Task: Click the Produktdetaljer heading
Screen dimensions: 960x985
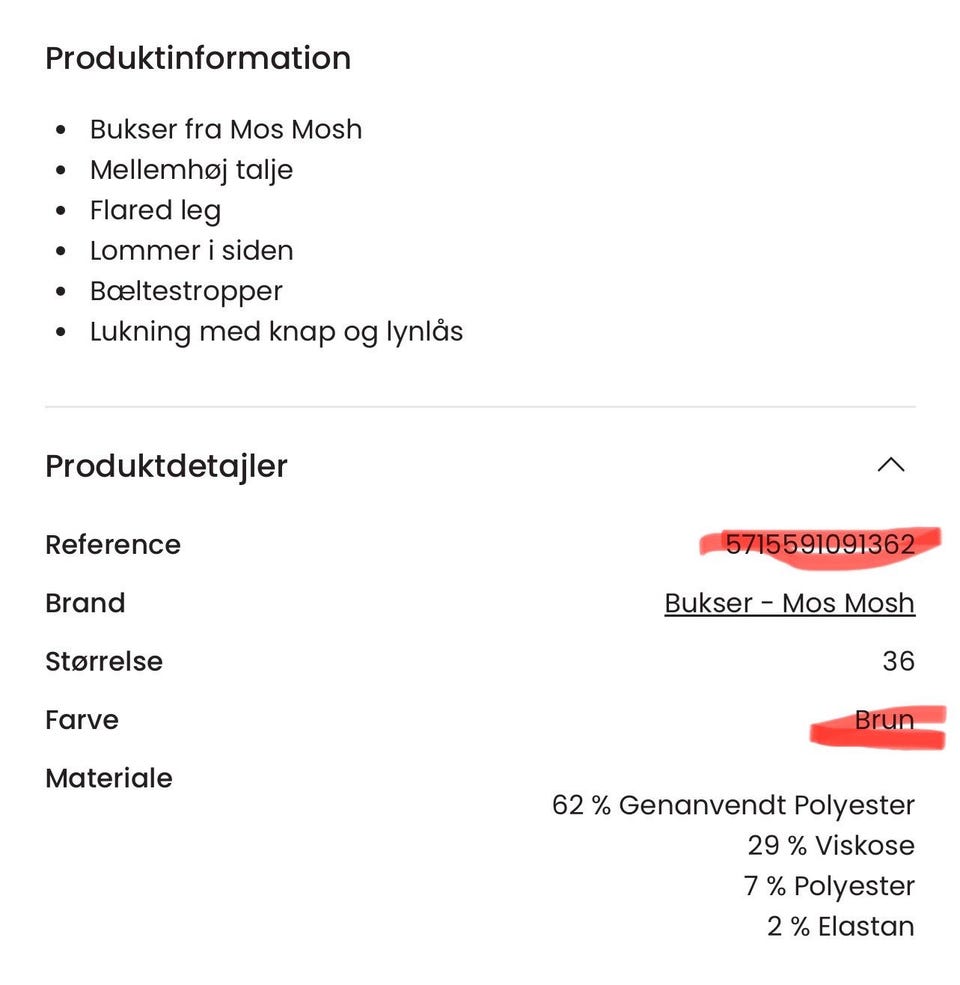Action: coord(166,466)
